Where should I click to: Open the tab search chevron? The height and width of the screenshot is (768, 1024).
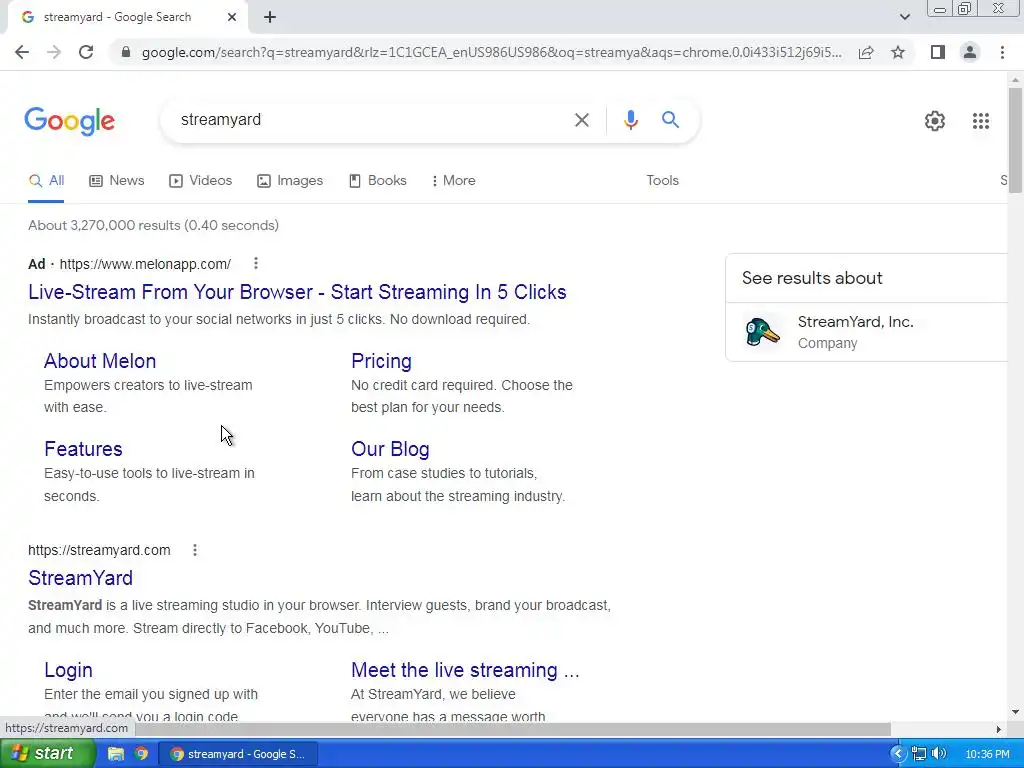904,17
